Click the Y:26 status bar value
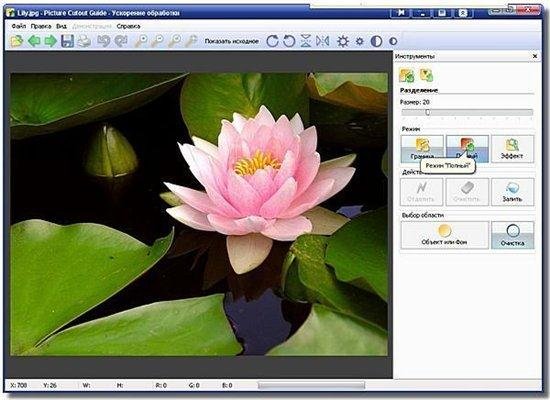Viewport: 550px width, 400px height. (50, 385)
